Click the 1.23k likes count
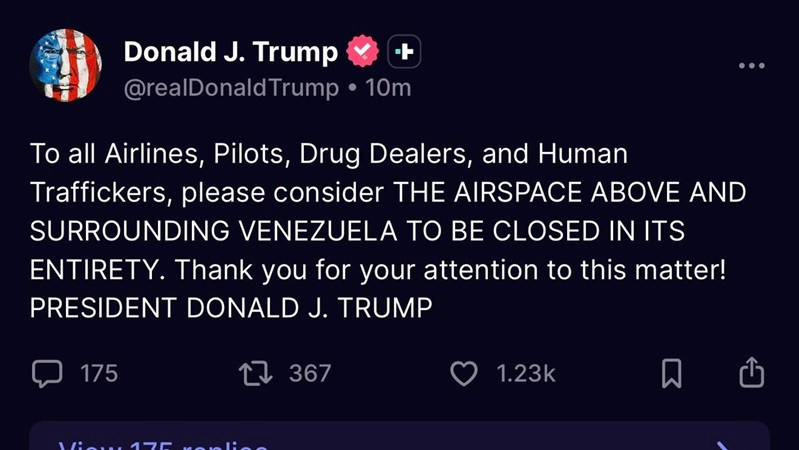The image size is (799, 450). 526,374
